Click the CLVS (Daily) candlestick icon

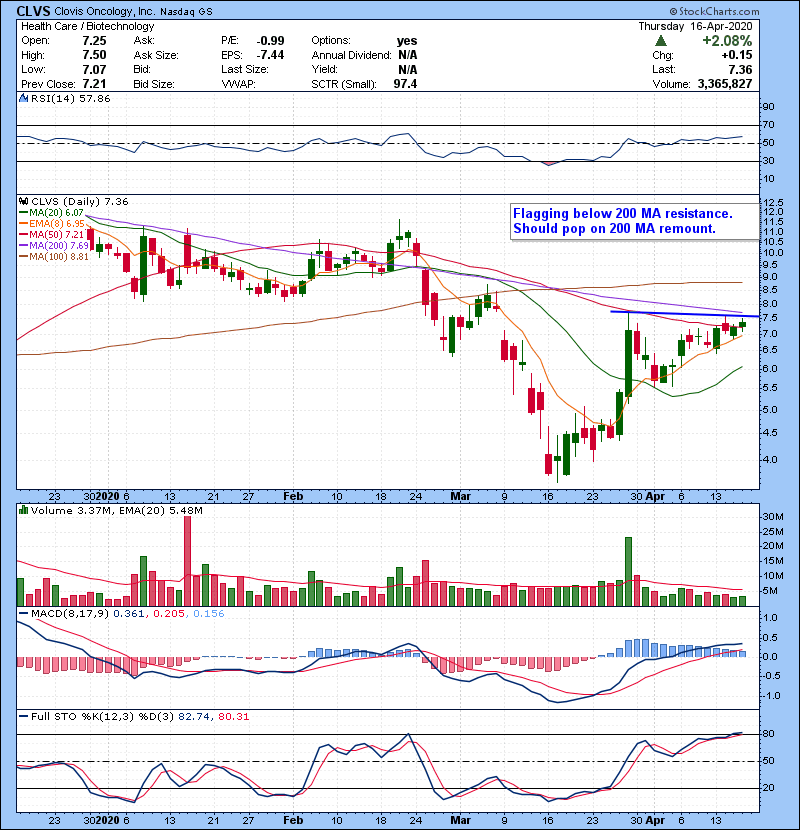click(x=24, y=201)
